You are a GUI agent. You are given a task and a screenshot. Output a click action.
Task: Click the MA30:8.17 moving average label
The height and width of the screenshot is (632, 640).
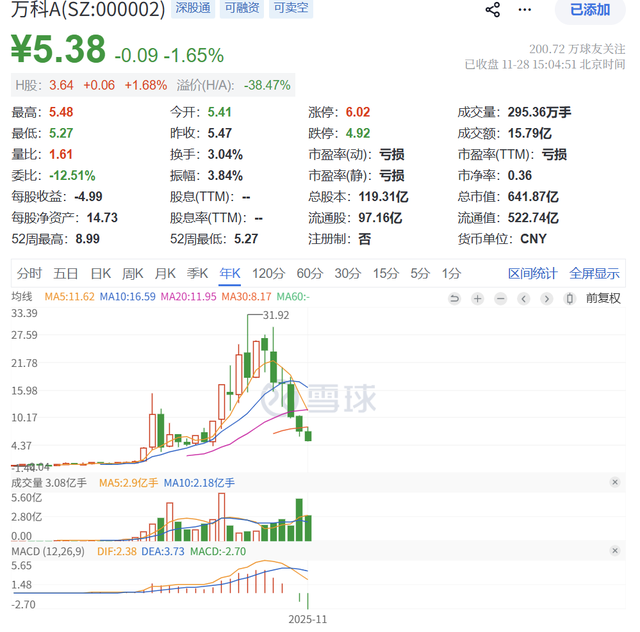246,296
